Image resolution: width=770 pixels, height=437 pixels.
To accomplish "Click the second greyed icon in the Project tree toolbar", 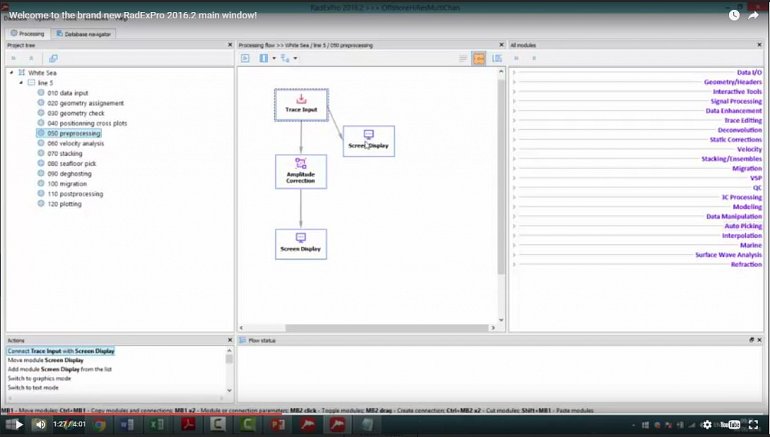I will pos(31,58).
